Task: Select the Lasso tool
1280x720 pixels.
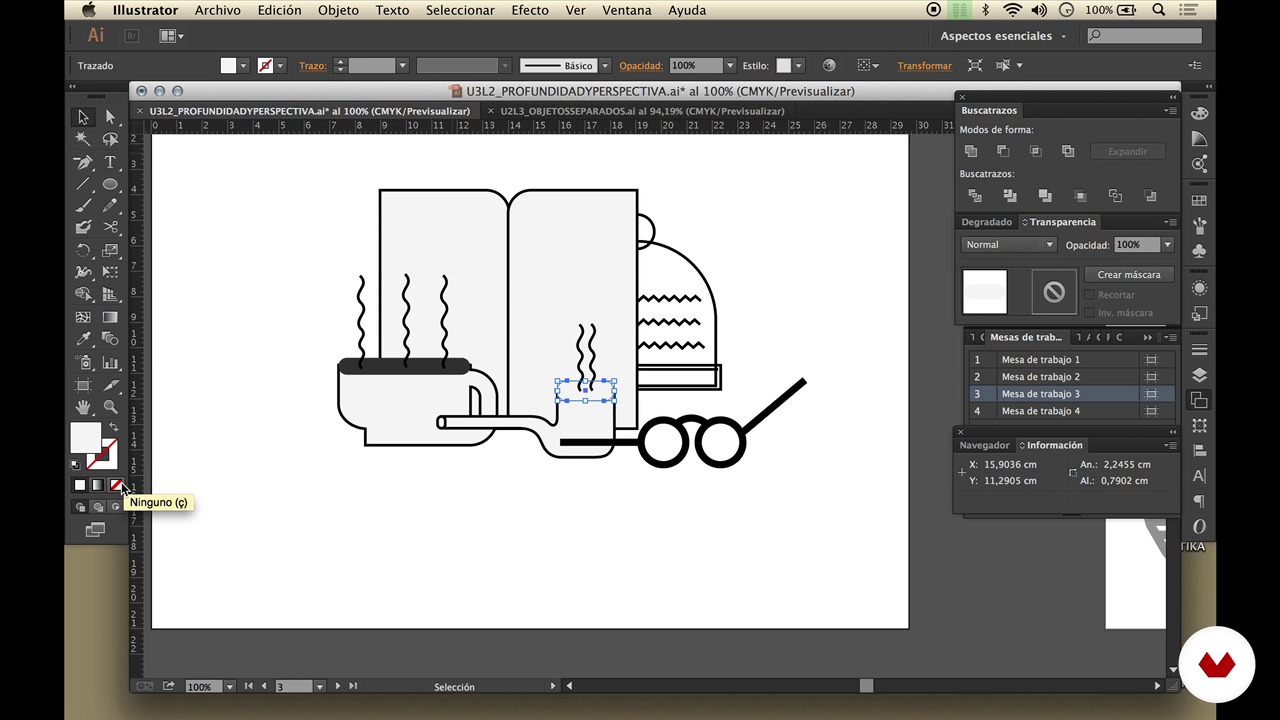Action: 110,139
